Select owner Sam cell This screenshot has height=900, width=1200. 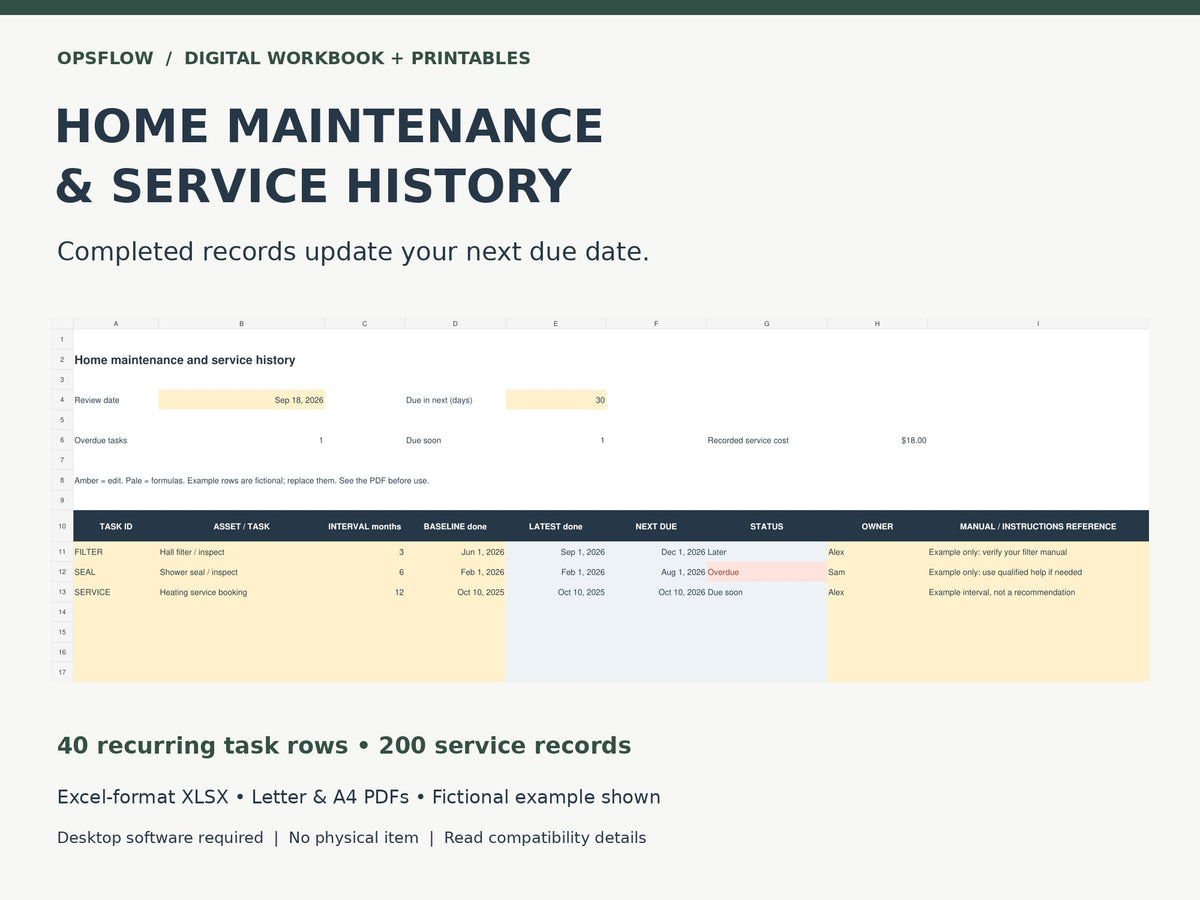click(878, 572)
